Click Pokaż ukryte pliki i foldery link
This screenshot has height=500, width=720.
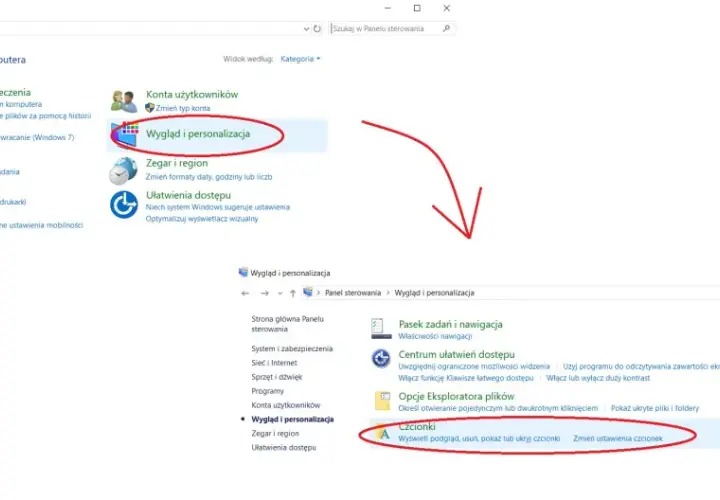(655, 408)
